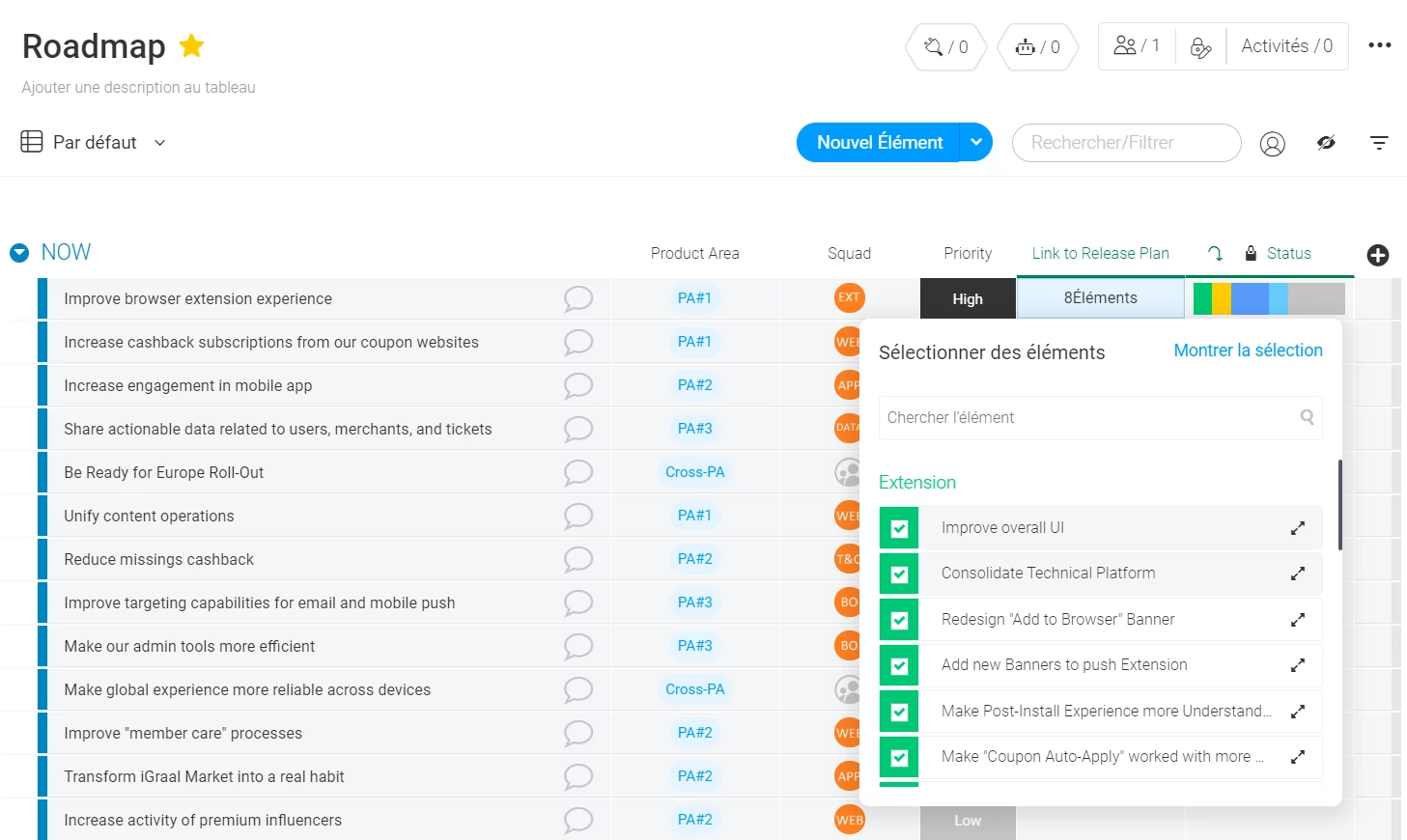Open board permissions icon beside Activités
1407x840 pixels.
[1201, 47]
